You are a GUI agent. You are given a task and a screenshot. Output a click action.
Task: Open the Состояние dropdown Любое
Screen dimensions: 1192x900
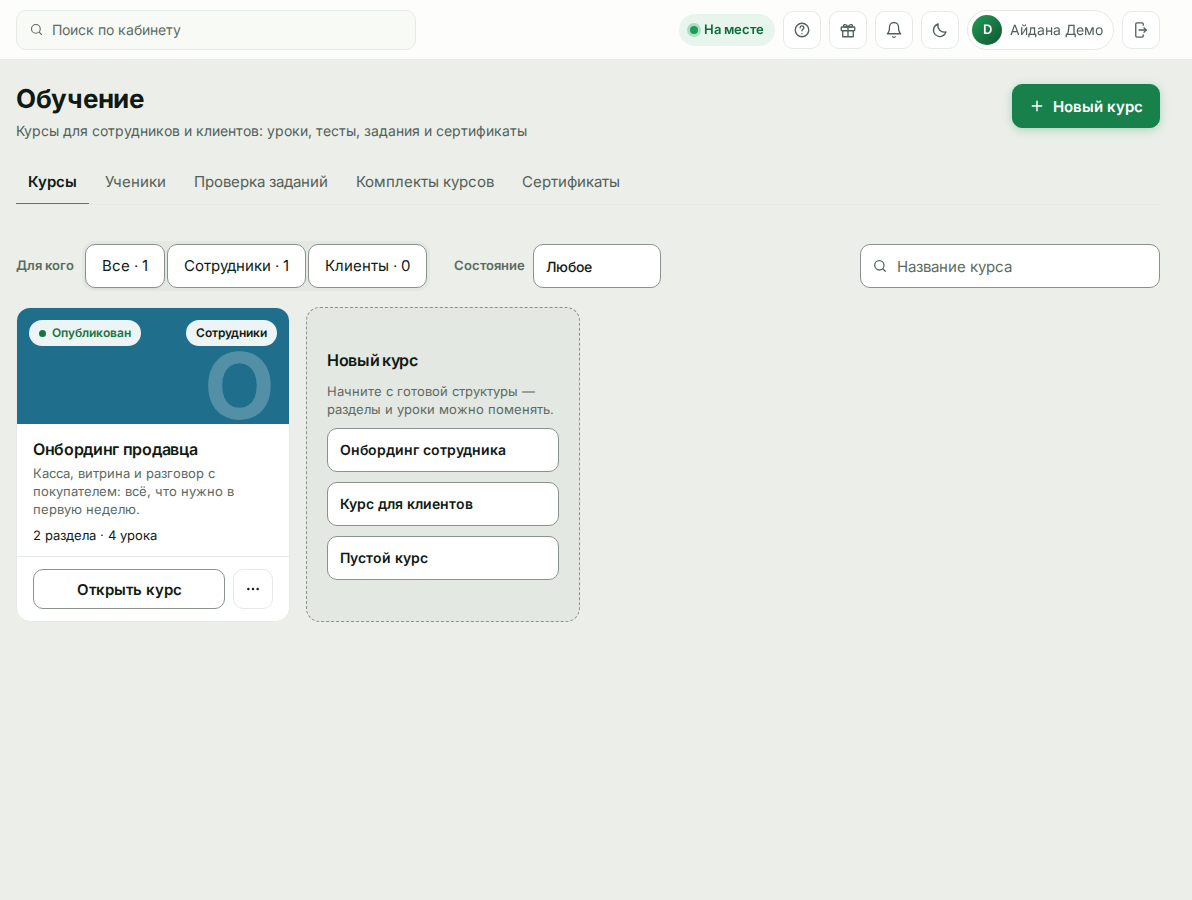(597, 266)
